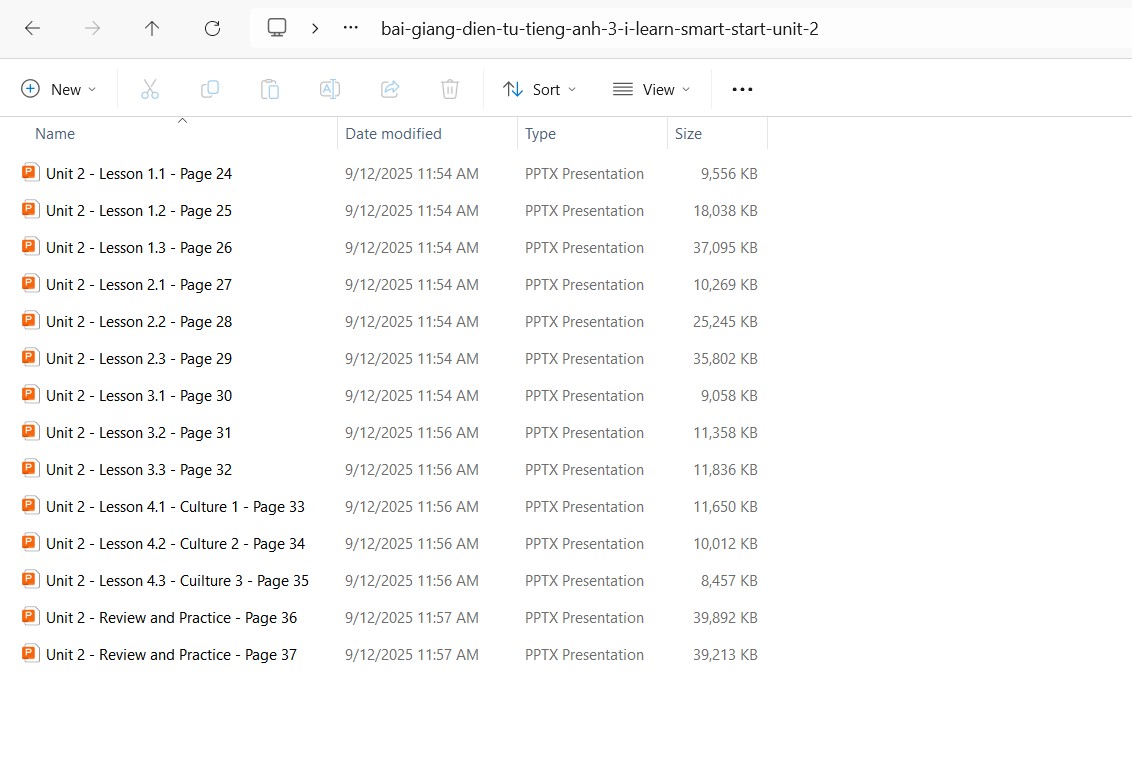Select the Unit 2 - Lesson 1.1 - Page 24 file

point(139,174)
